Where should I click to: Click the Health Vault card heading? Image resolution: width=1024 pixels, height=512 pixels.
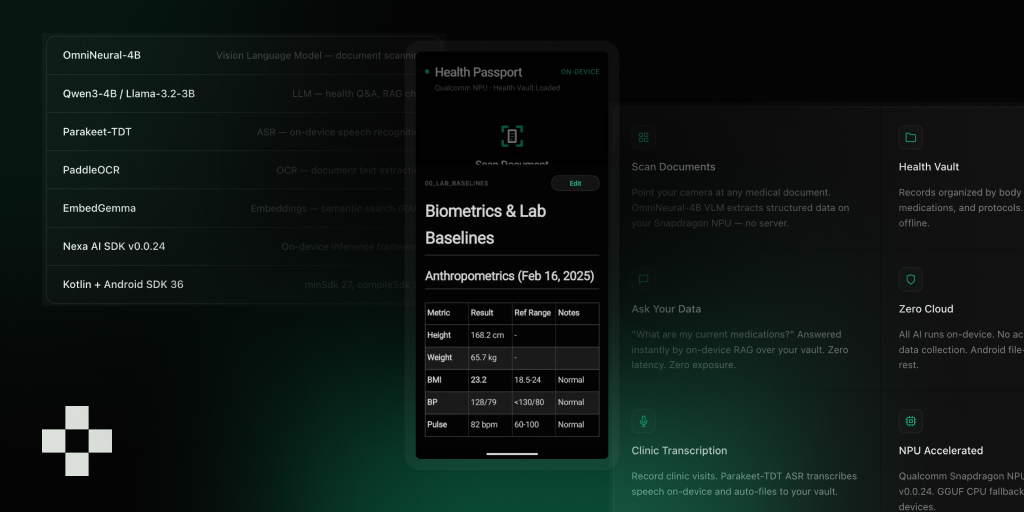click(x=929, y=167)
